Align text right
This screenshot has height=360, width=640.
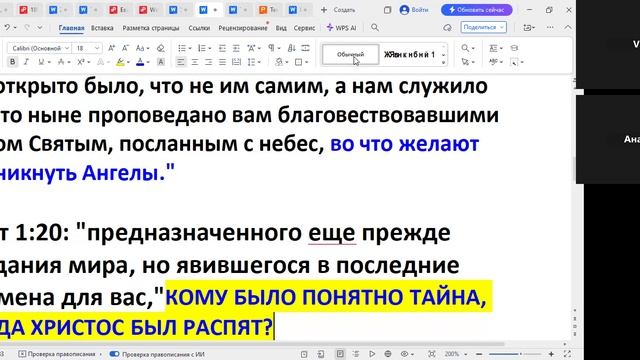pyautogui.click(x=209, y=62)
